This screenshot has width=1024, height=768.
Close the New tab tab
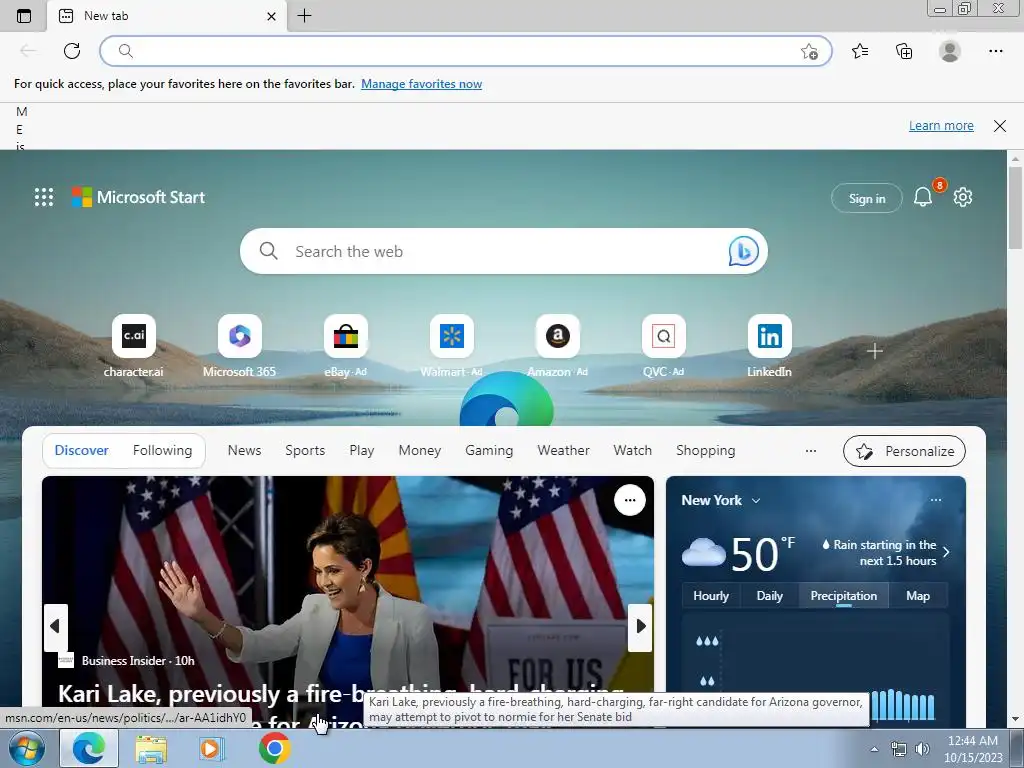[272, 16]
